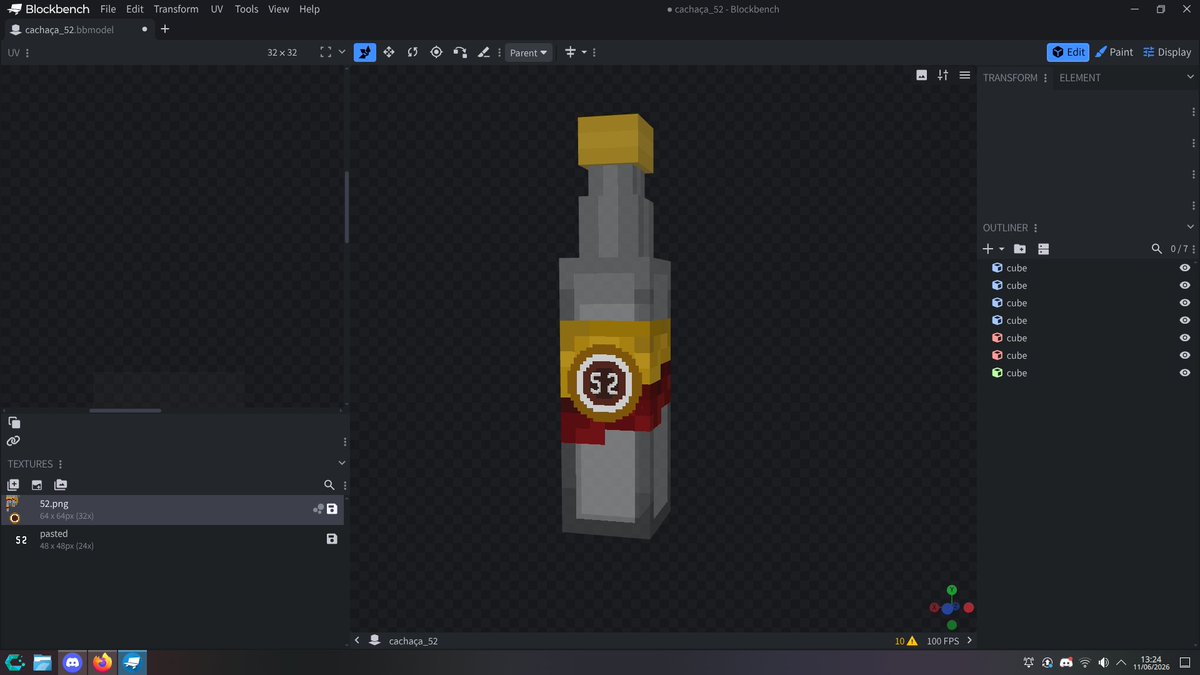Open the dropdown arrow beside pivot alignment icon
Screen dimensions: 1200x675
[584, 52]
